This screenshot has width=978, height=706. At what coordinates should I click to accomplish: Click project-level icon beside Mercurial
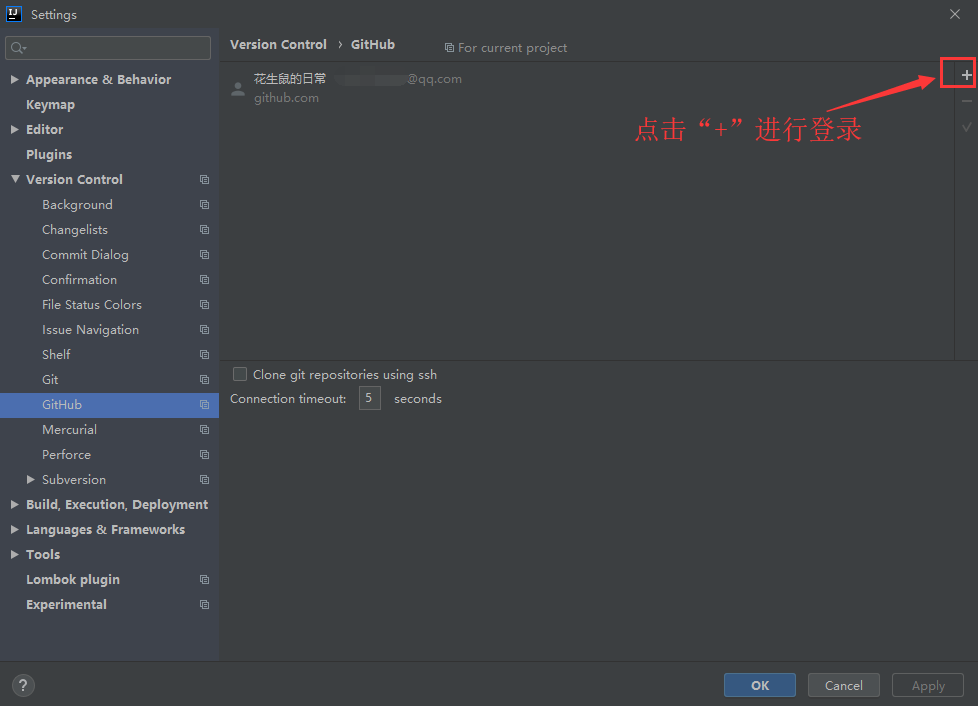tap(204, 430)
